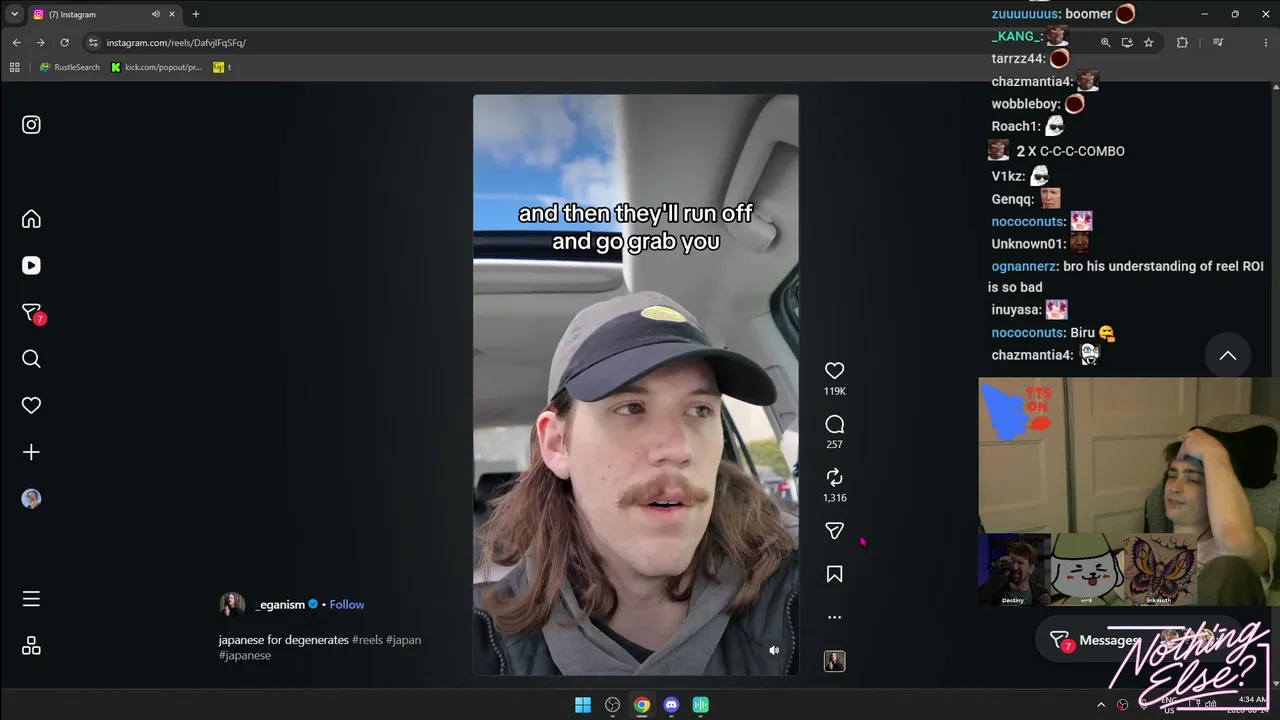Open the RustleSearch bookmark

coord(70,67)
